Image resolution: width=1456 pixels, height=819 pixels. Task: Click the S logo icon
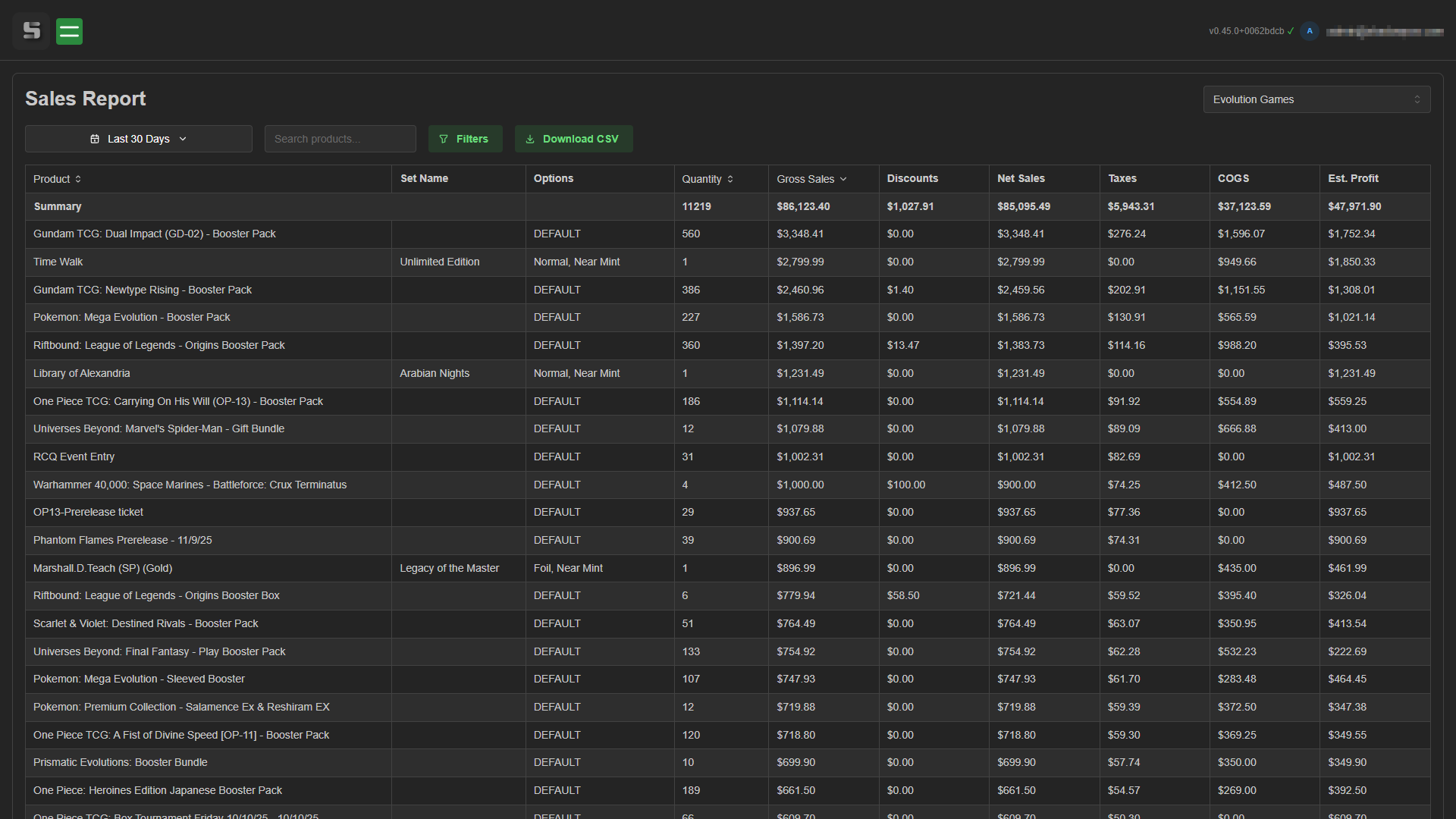point(31,31)
